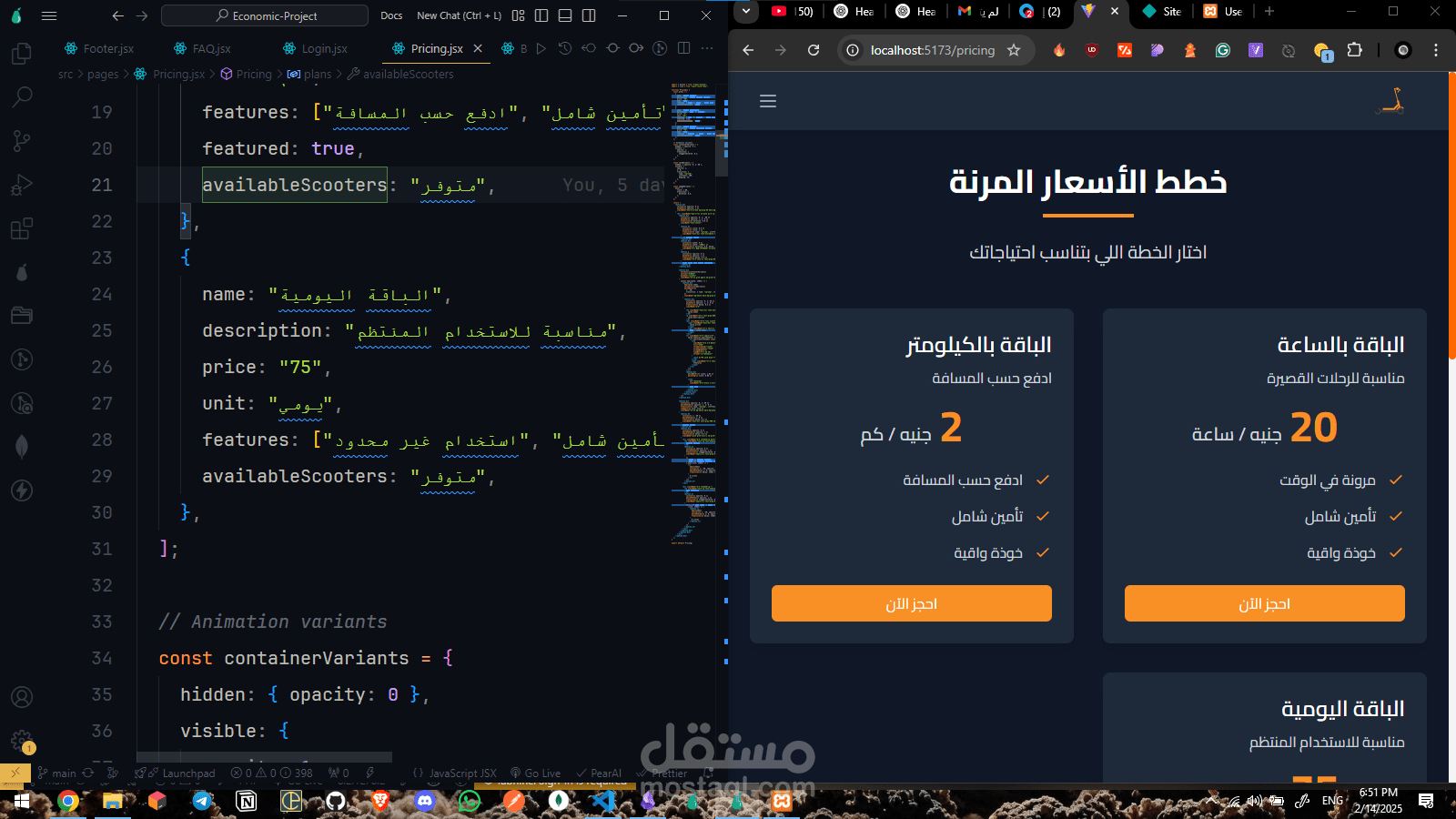Open Telegram from the taskbar

(202, 801)
